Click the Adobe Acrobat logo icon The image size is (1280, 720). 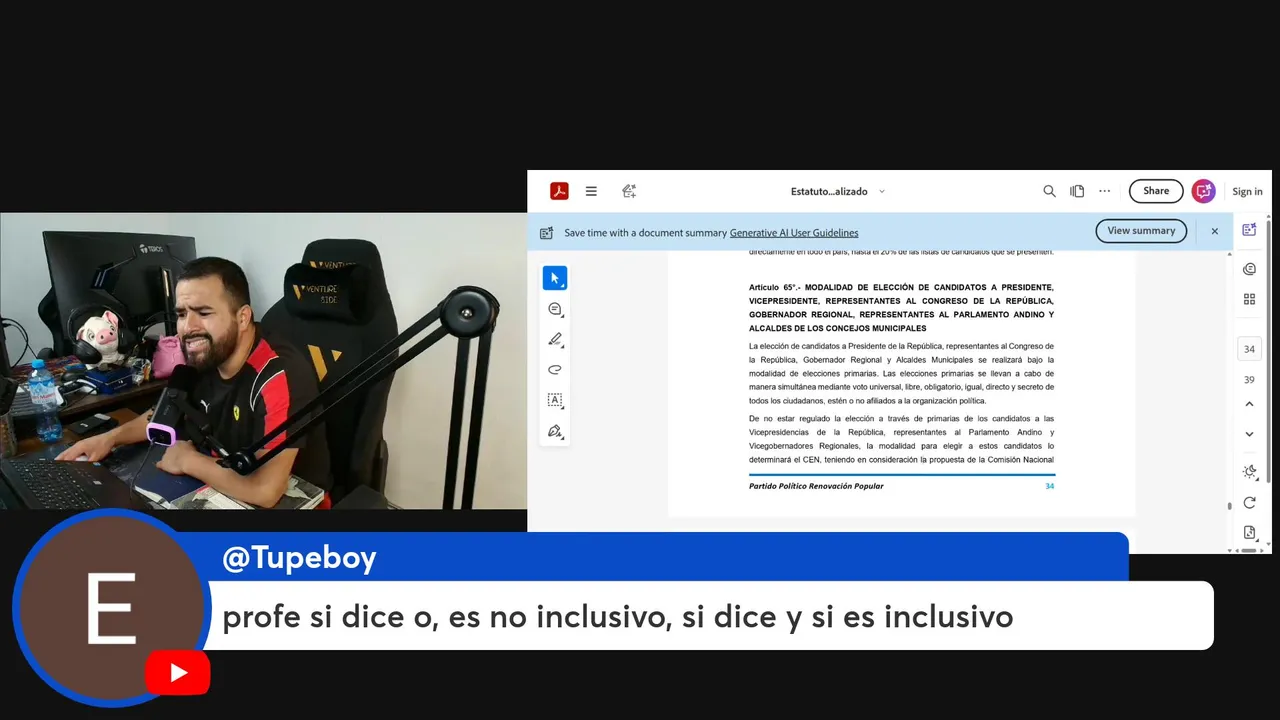tap(559, 191)
